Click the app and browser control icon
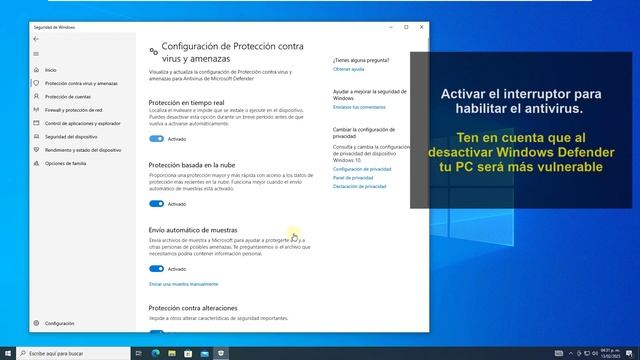 click(36, 123)
